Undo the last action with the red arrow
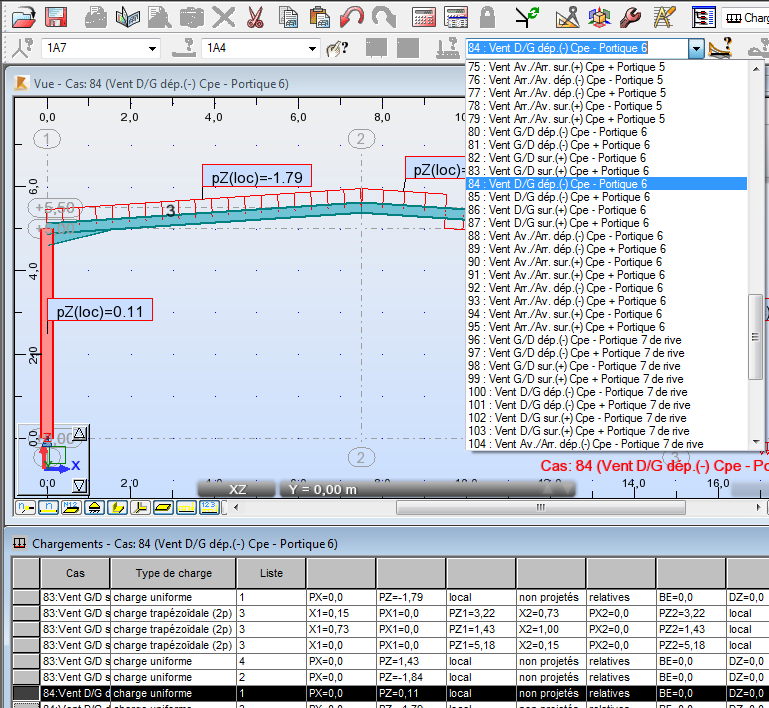The height and width of the screenshot is (708, 769). point(352,17)
